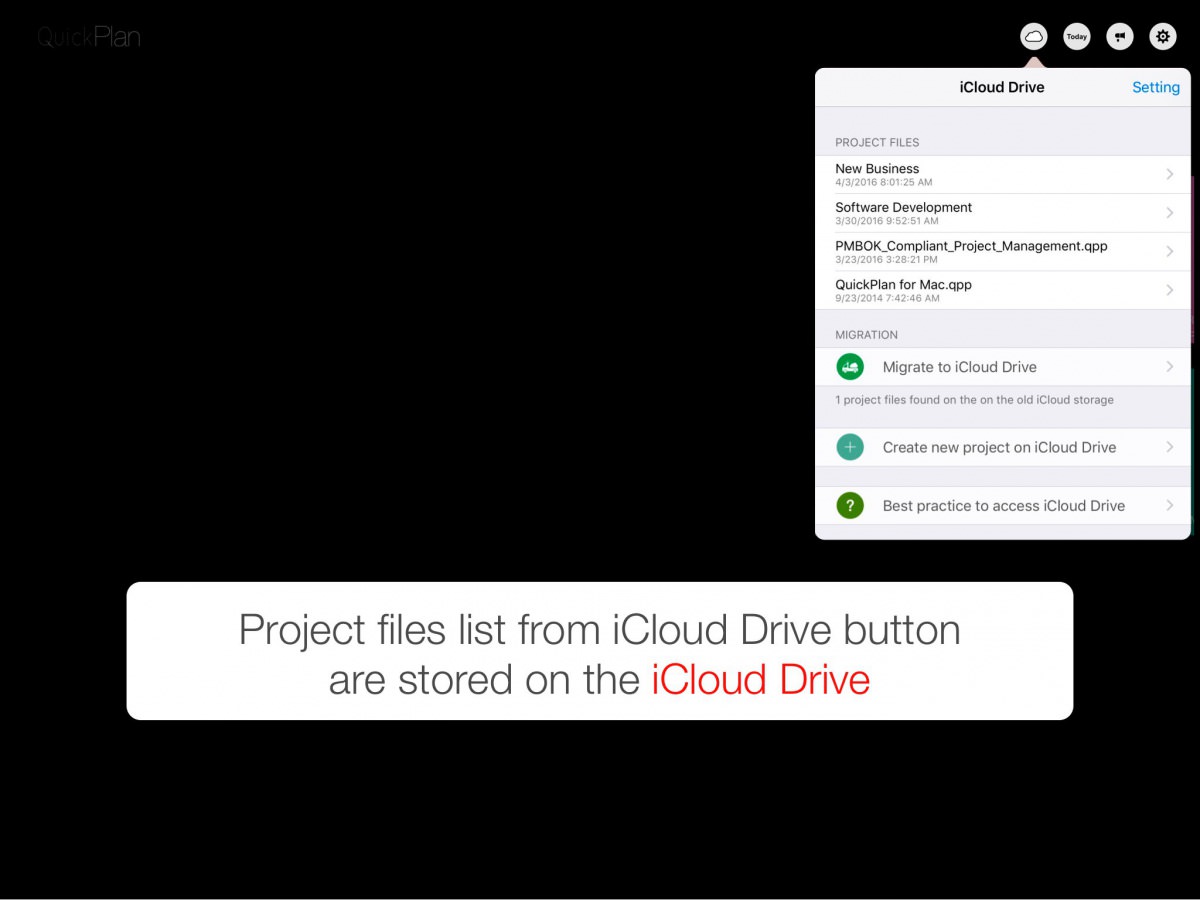
Task: Tap the teal plus icon
Action: coord(850,447)
